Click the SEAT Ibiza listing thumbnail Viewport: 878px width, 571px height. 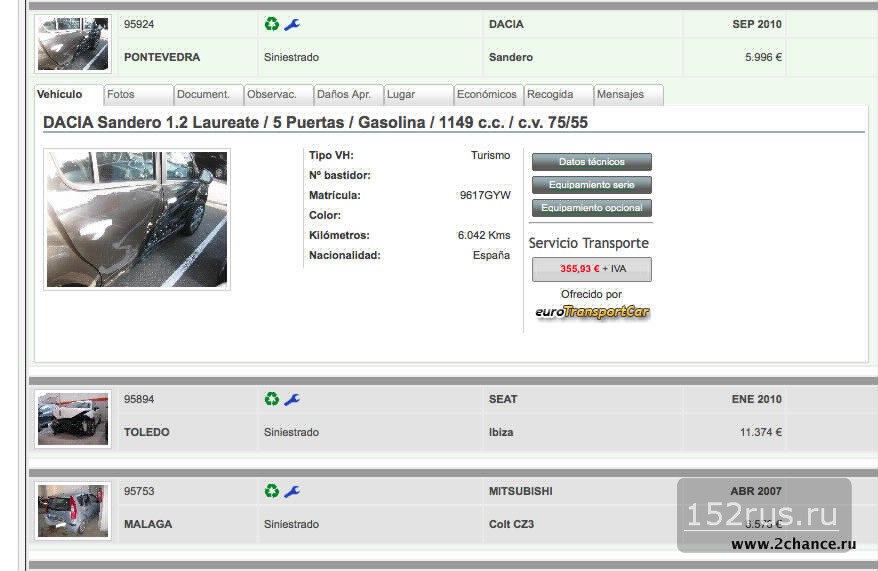(x=73, y=417)
